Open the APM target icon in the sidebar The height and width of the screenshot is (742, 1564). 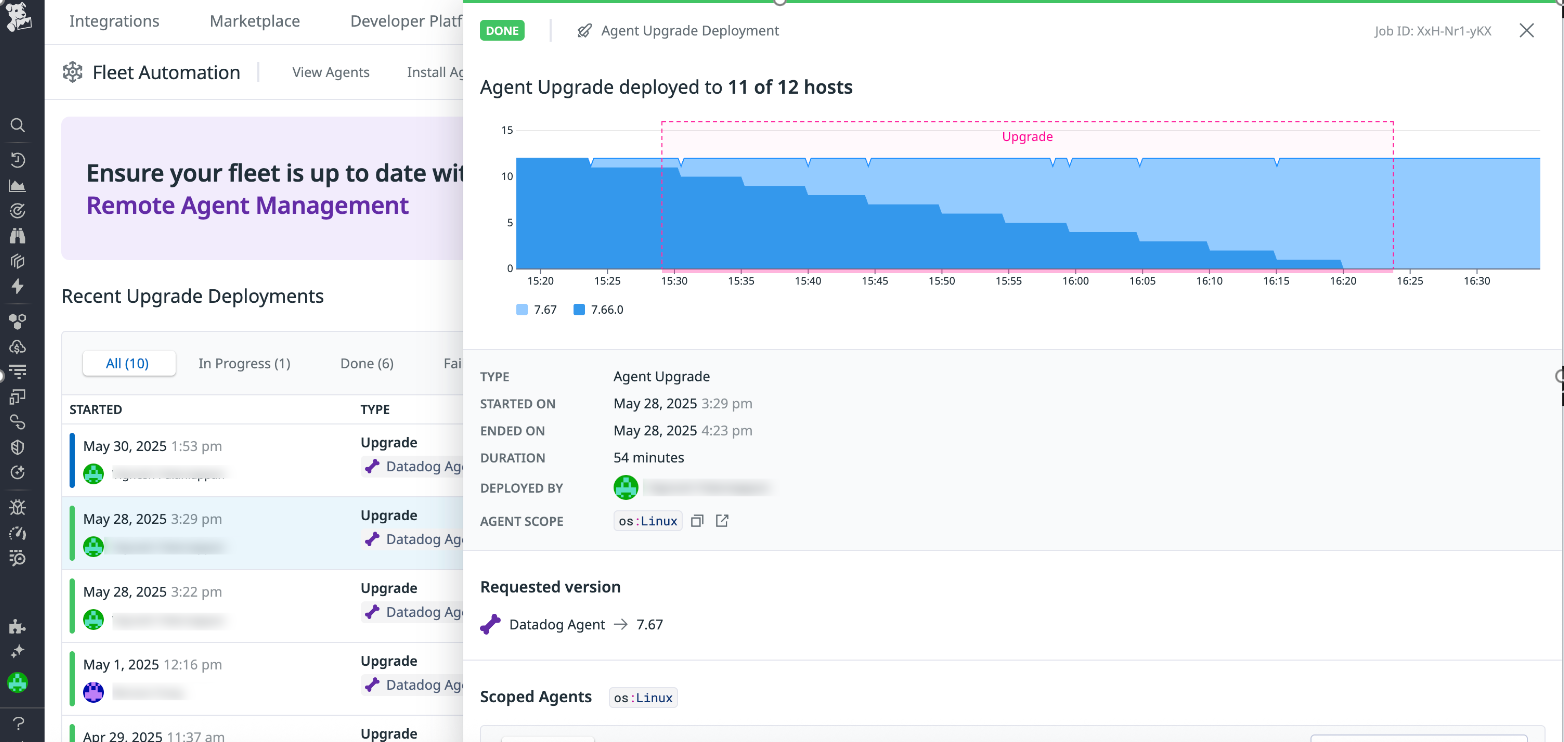tap(17, 210)
